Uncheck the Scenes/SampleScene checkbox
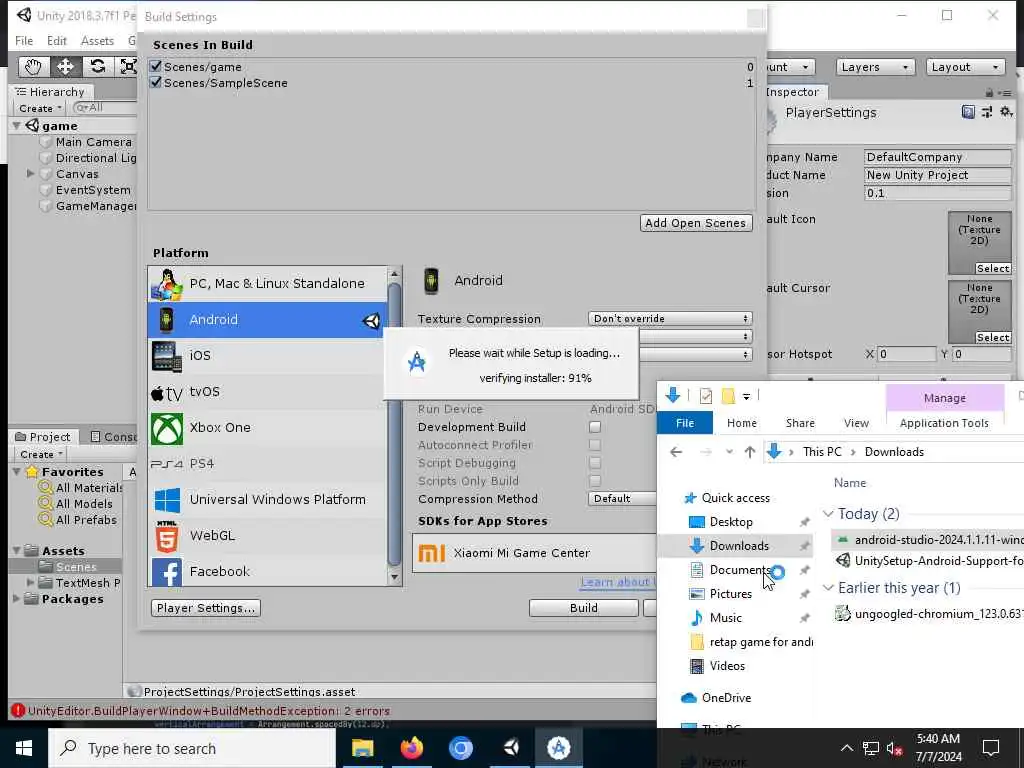 click(x=155, y=82)
